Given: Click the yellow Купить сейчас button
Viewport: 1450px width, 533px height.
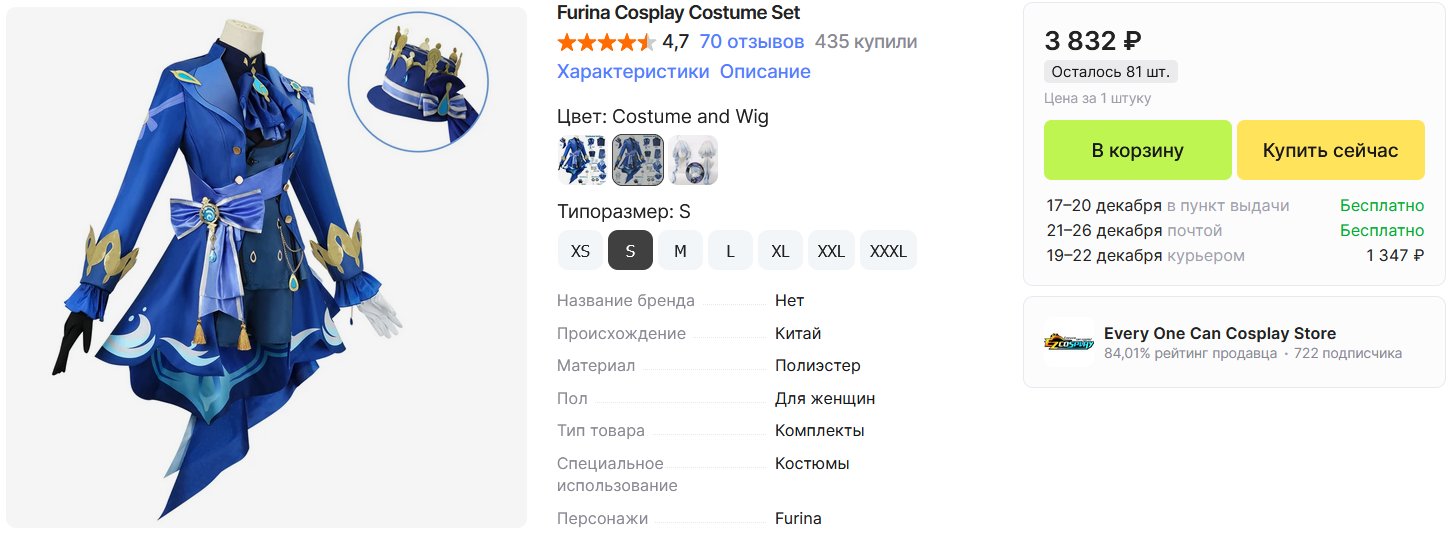Looking at the screenshot, I should [x=1330, y=150].
